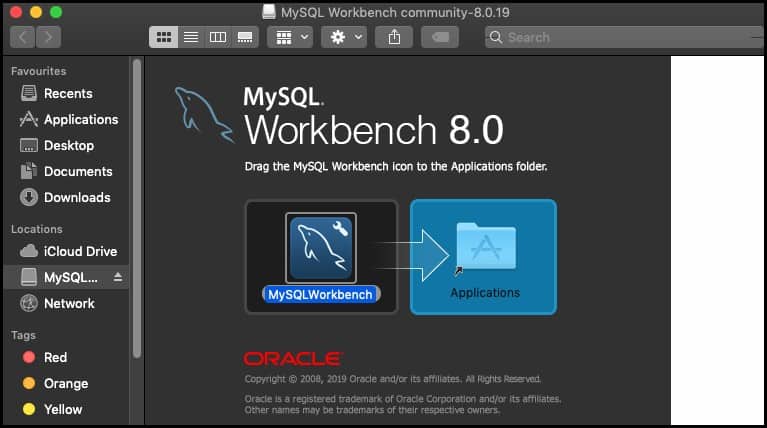The width and height of the screenshot is (767, 428).
Task: Go back with the back arrow
Action: [x=23, y=37]
